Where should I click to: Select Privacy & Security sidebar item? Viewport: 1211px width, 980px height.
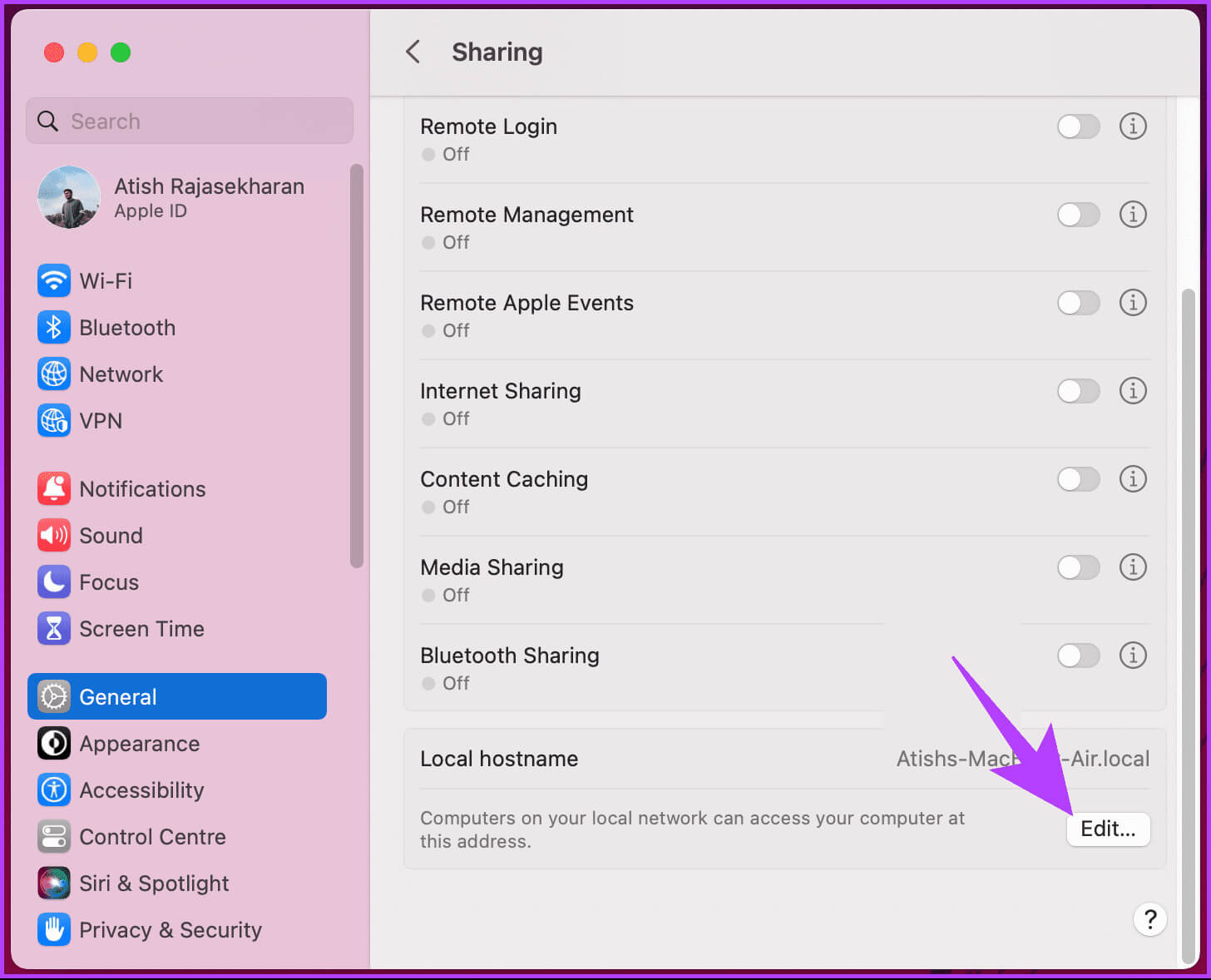170,930
